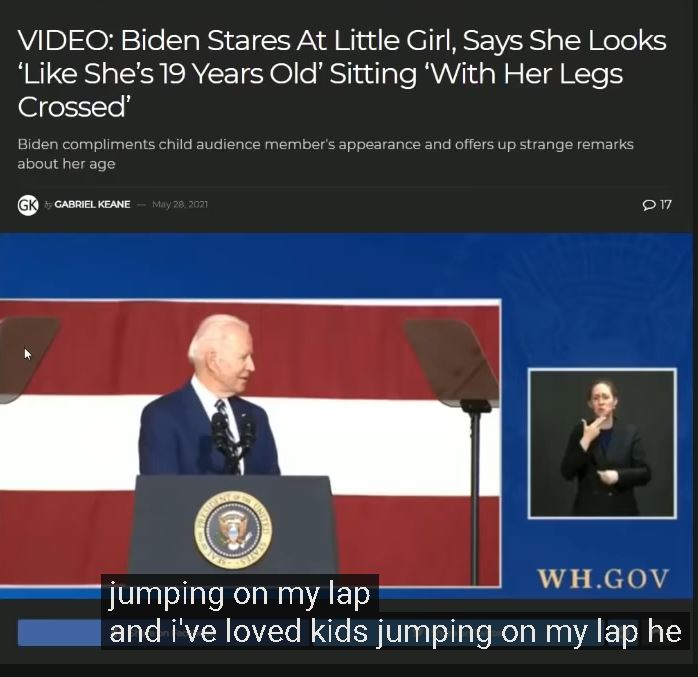Click the WH.GOV watermark in the video
This screenshot has height=677, width=698.
click(x=603, y=579)
